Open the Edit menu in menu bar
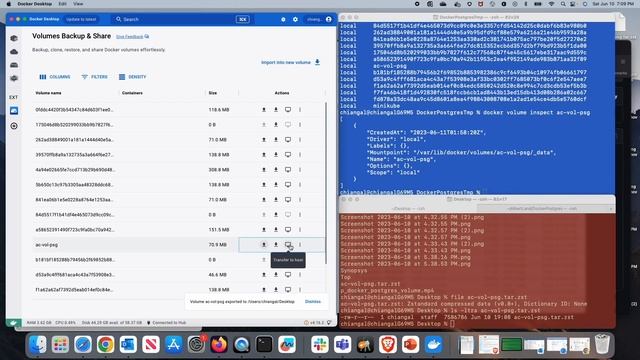This screenshot has width=640, height=360. [x=62, y=4]
